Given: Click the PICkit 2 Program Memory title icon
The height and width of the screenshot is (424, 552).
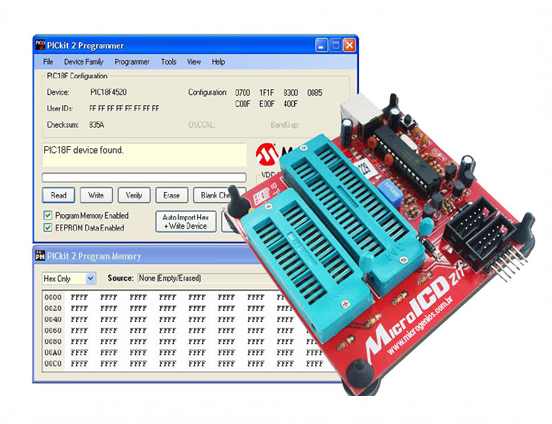Looking at the screenshot, I should coord(40,256).
